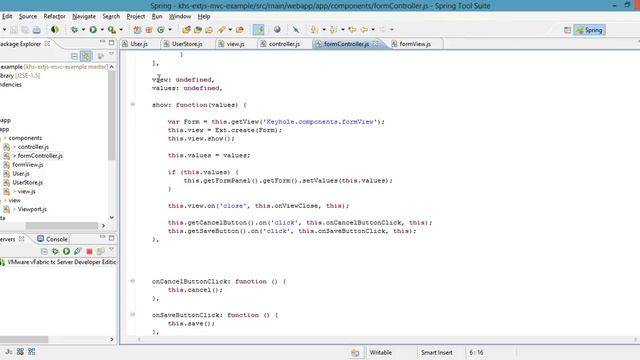Collapse the onCancelButtonClick fold marker
Image resolution: width=640 pixels, height=360 pixels.
tap(132, 281)
